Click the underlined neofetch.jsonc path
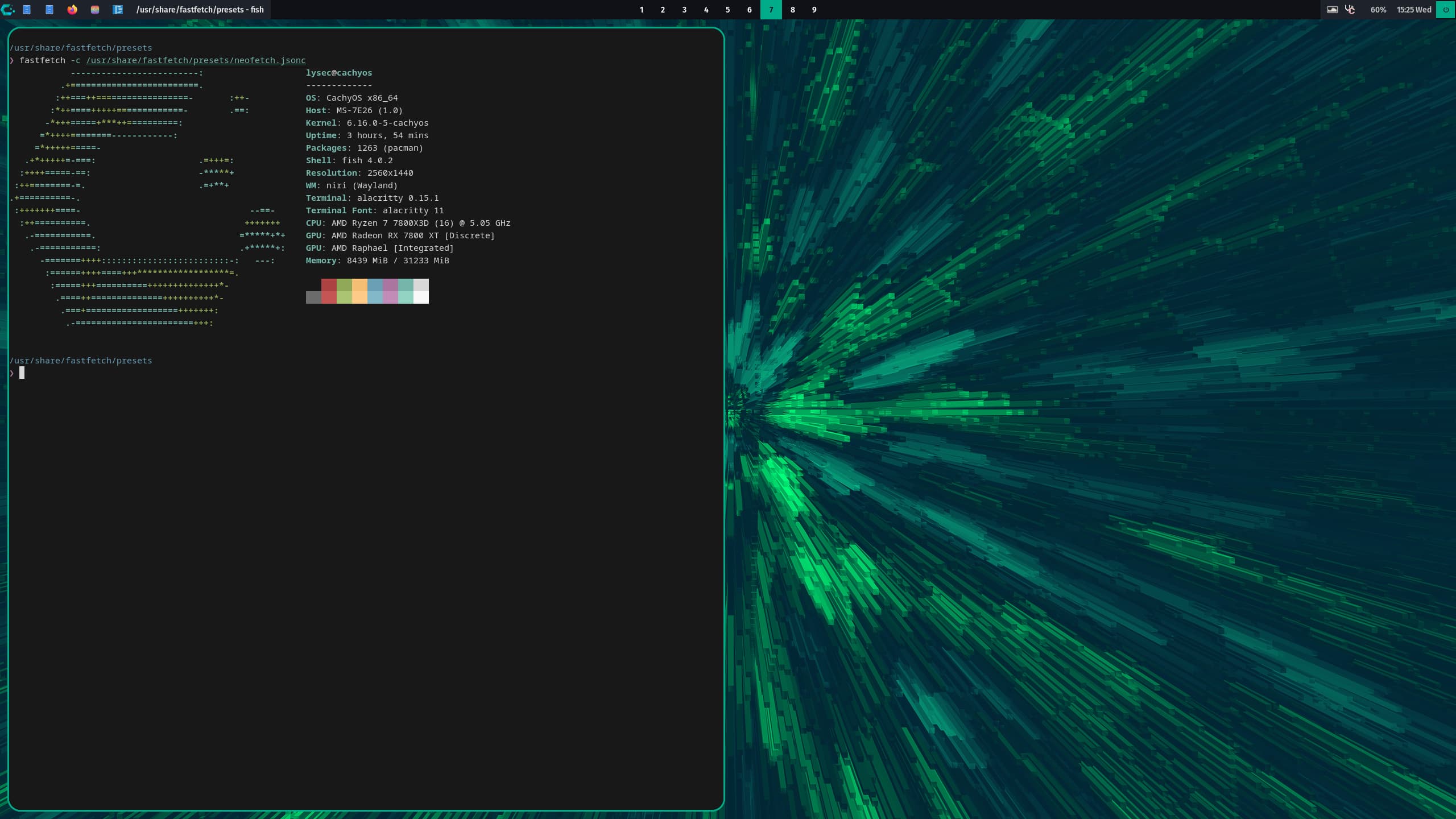 pyautogui.click(x=196, y=60)
